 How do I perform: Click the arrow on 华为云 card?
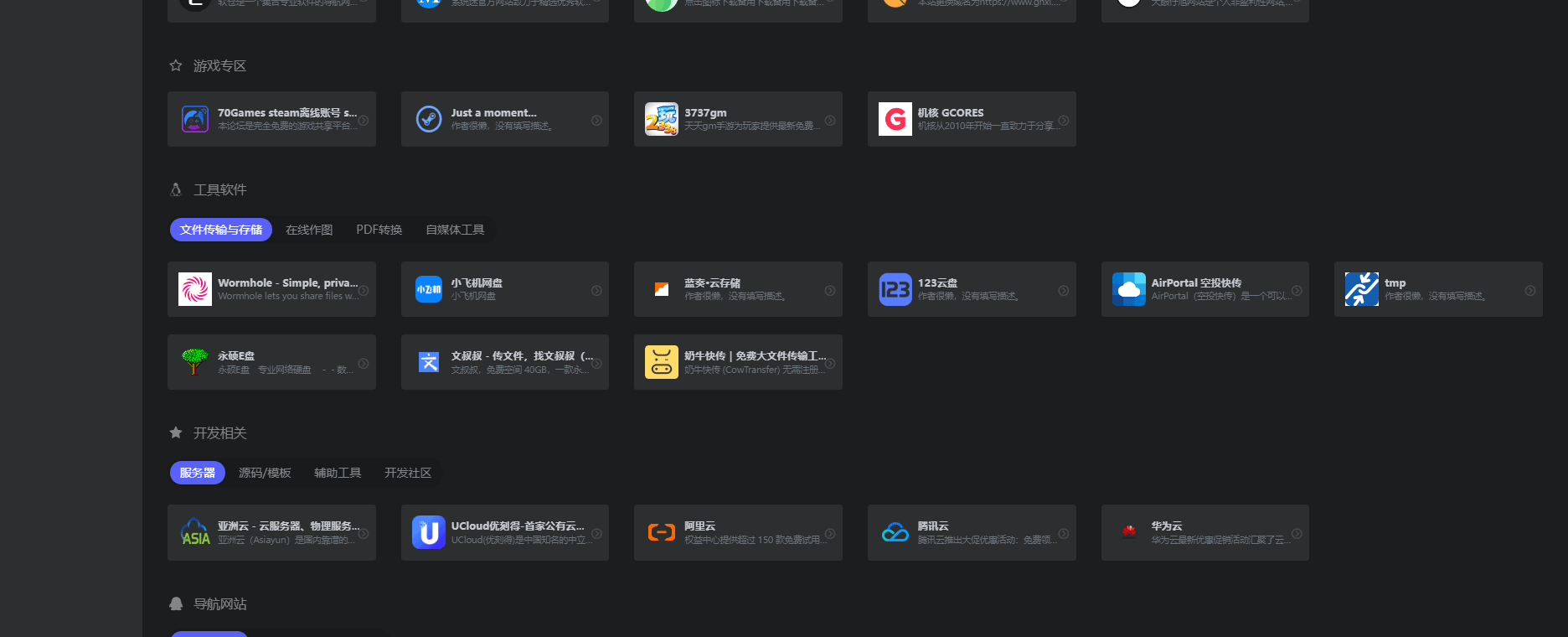coord(1297,533)
